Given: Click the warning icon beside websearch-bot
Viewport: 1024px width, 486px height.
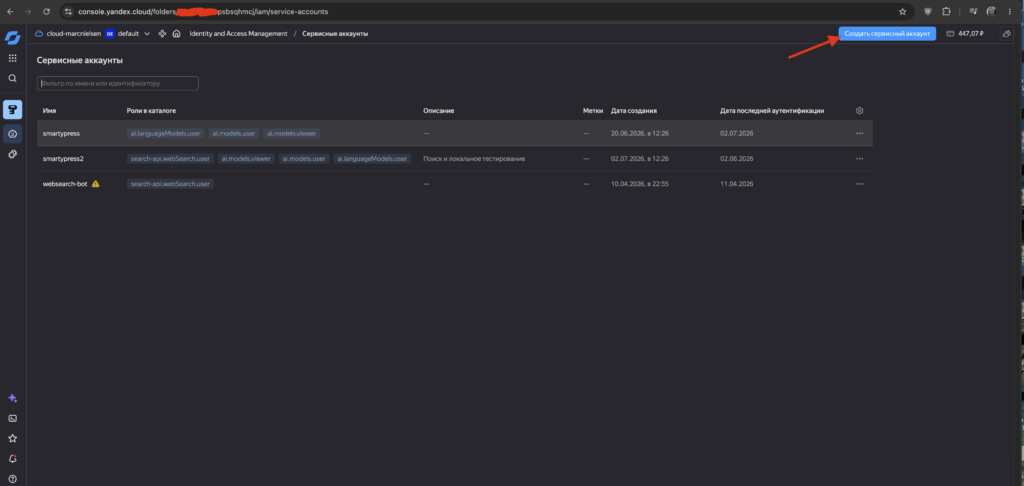Looking at the screenshot, I should point(95,184).
